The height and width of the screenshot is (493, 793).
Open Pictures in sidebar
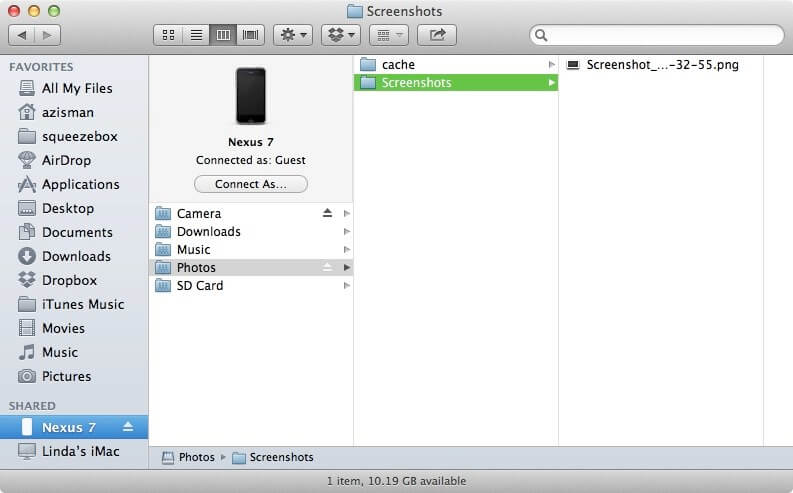(x=74, y=376)
